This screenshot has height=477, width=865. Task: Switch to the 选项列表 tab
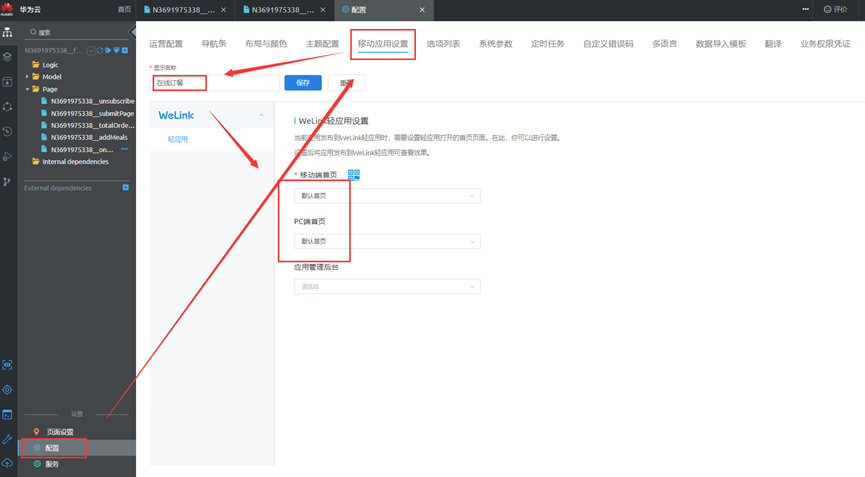[x=443, y=44]
